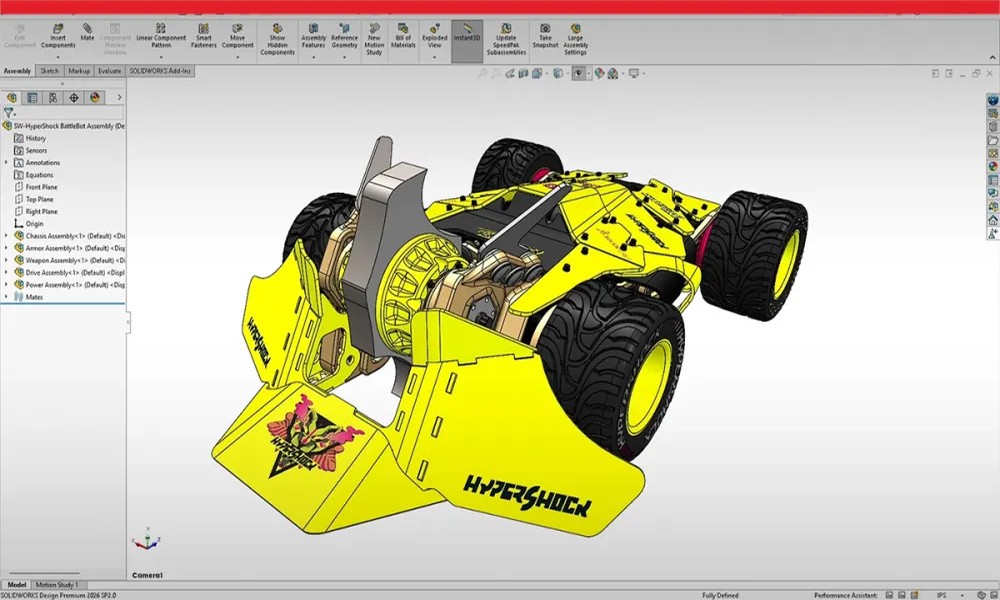Open the ConfigurationManager panel tab
This screenshot has height=600, width=1000.
[53, 97]
